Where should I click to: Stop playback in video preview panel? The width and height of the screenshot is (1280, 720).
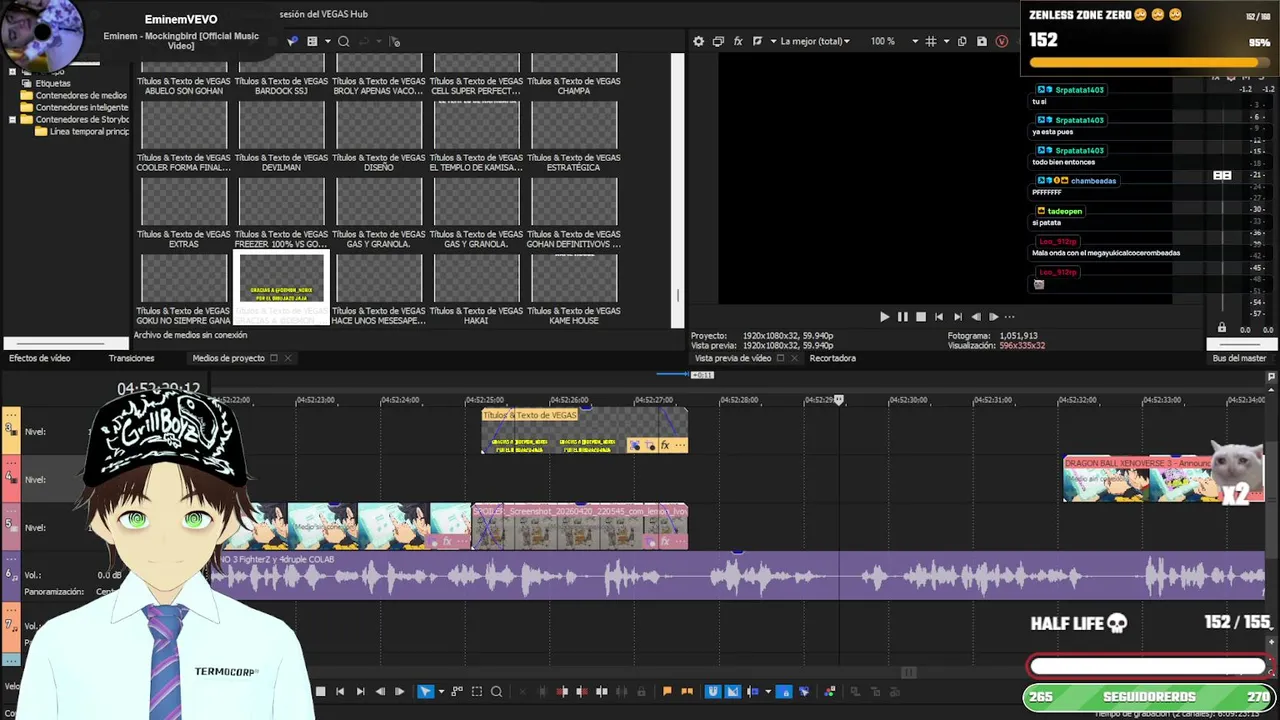pyautogui.click(x=921, y=317)
